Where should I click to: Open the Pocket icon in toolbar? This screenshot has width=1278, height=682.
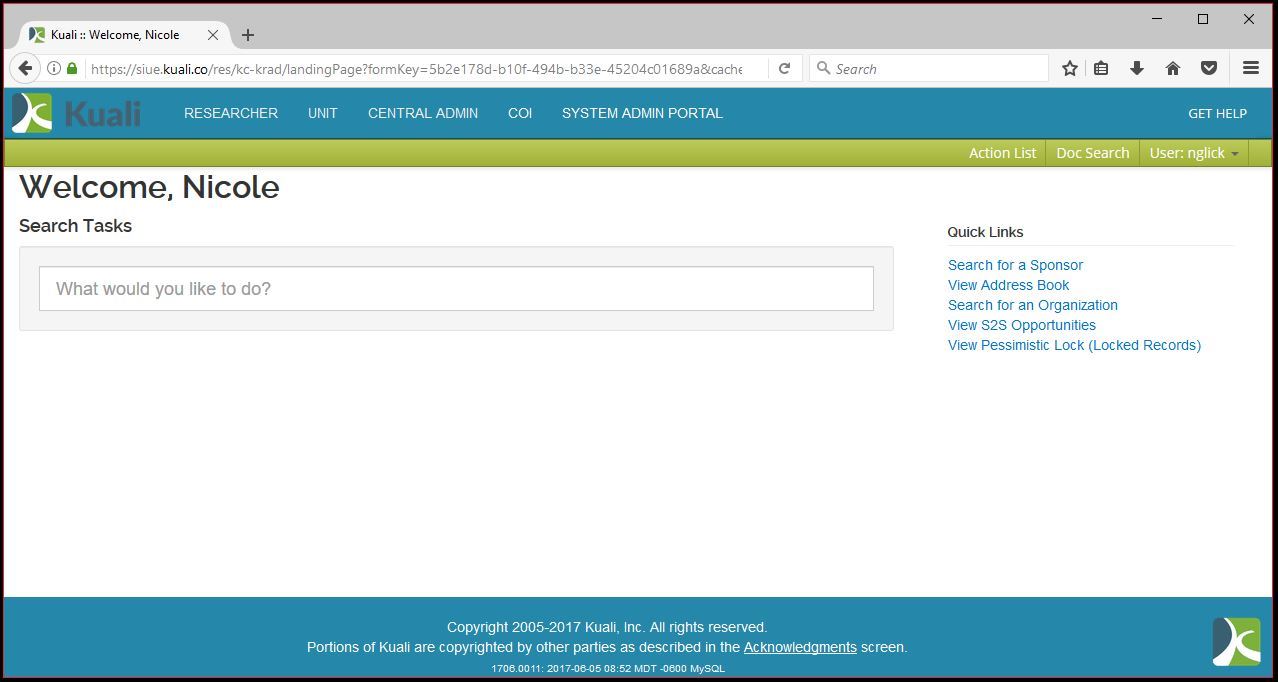[1209, 69]
